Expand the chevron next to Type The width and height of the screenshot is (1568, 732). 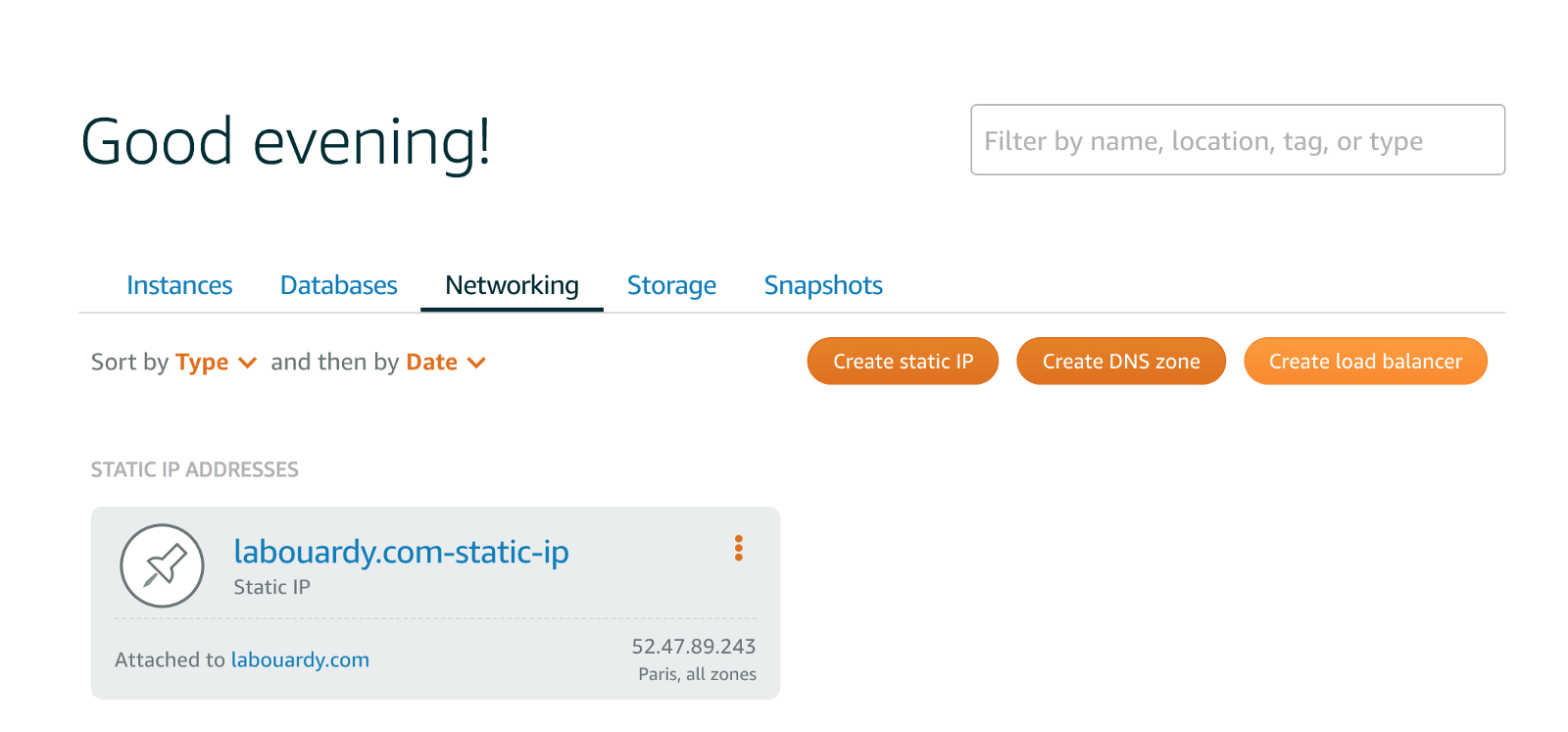[x=248, y=363]
